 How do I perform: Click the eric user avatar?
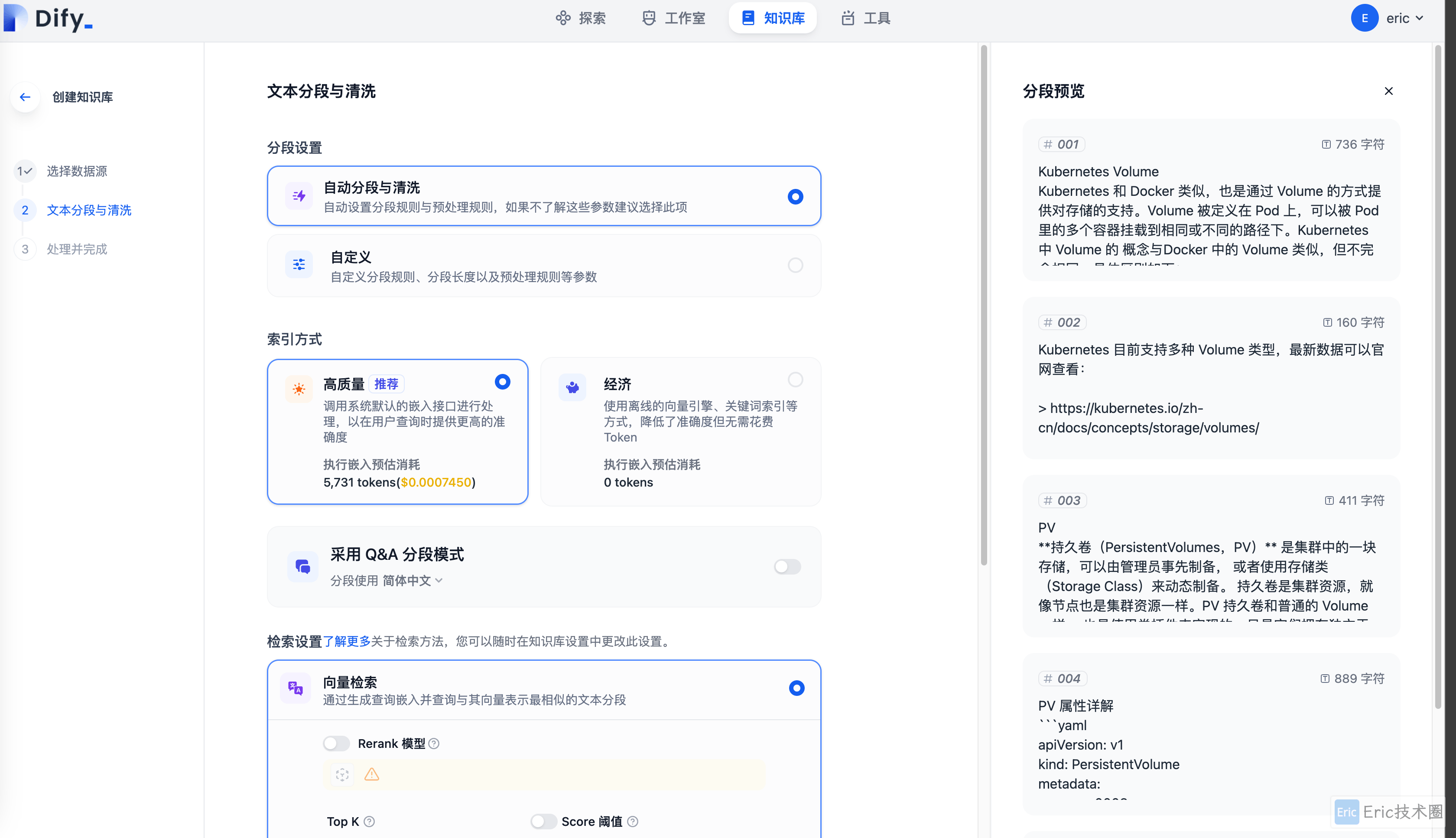click(x=1365, y=18)
